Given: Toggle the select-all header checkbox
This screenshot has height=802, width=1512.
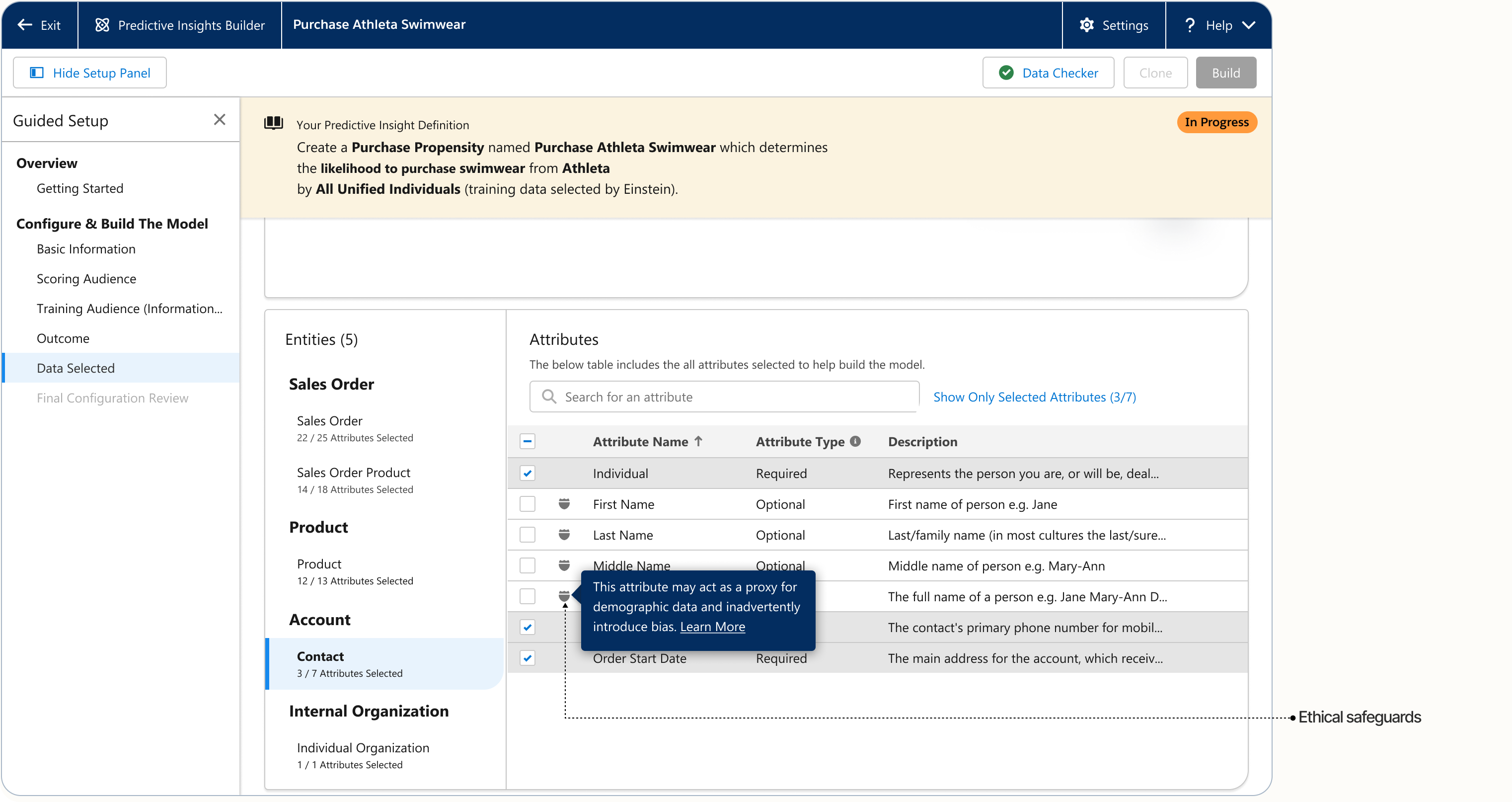Looking at the screenshot, I should pyautogui.click(x=527, y=442).
